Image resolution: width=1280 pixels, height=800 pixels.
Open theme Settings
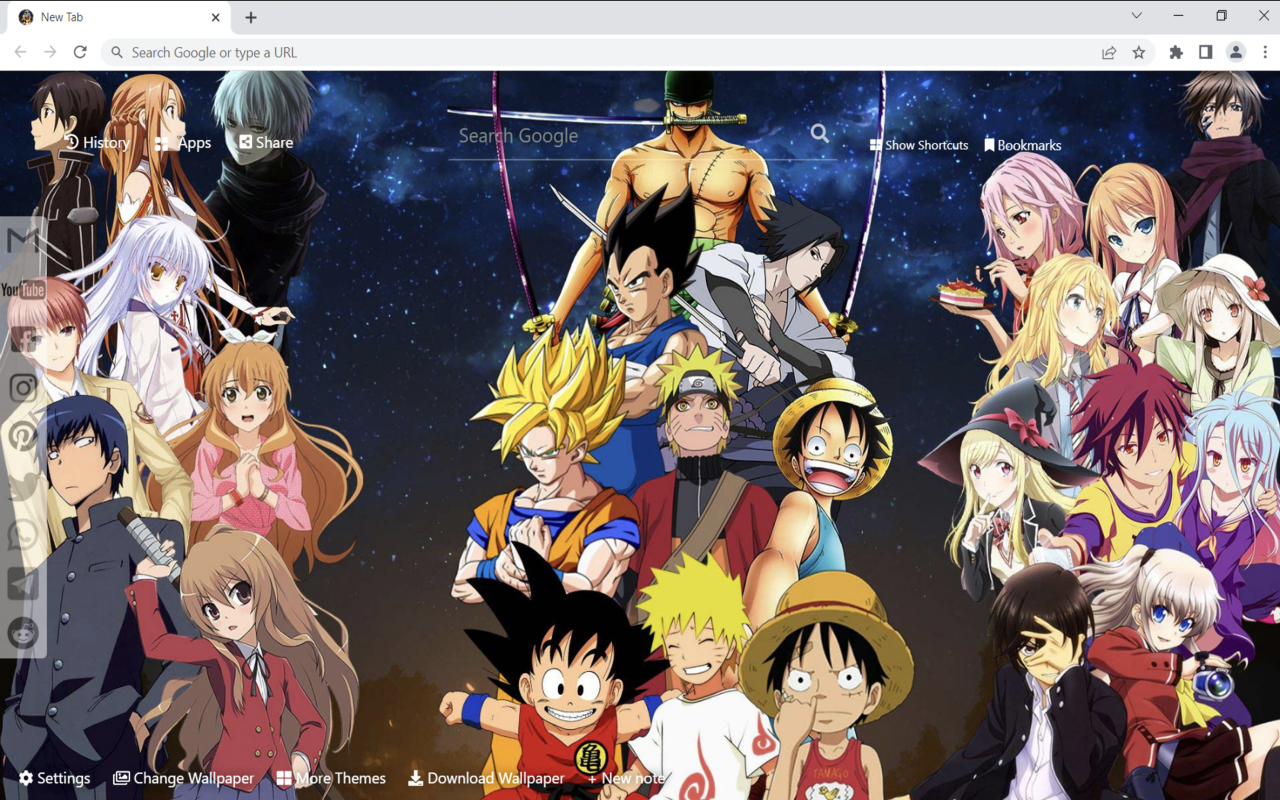click(x=55, y=778)
